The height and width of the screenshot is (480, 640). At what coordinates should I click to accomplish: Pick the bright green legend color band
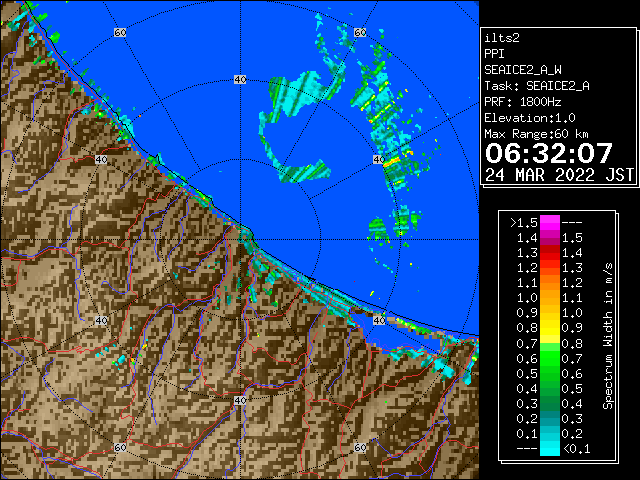550,358
